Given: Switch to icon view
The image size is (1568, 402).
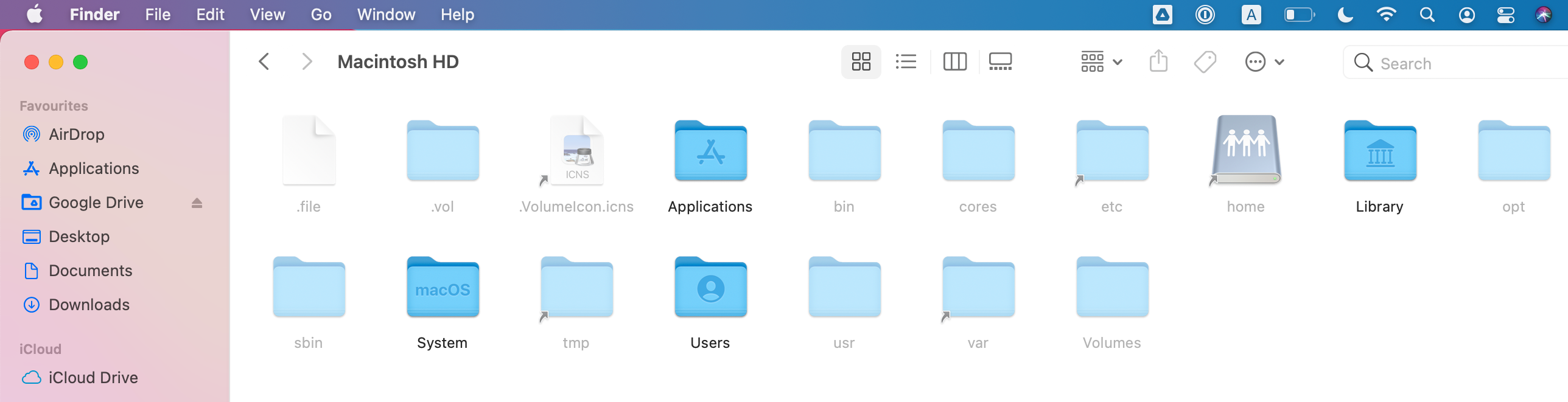Looking at the screenshot, I should 861,62.
